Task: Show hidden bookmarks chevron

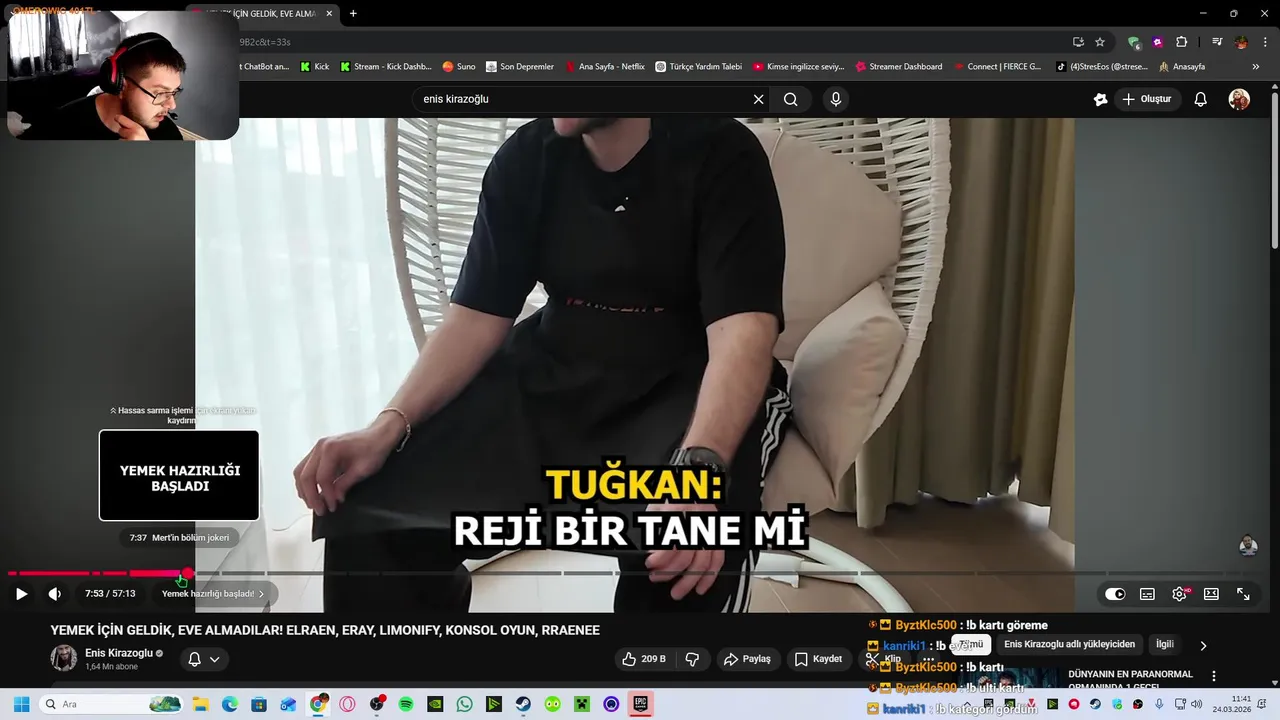Action: 1256,67
